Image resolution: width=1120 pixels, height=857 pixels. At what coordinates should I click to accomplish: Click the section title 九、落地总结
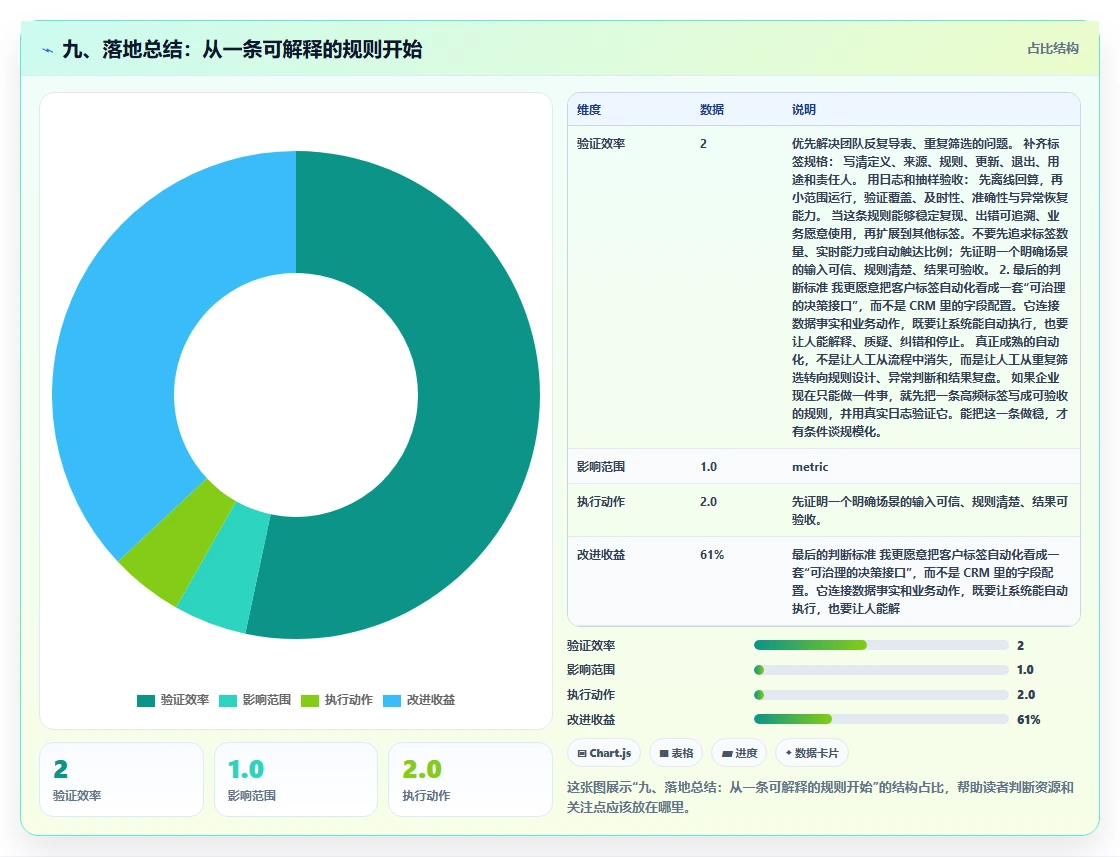(242, 49)
